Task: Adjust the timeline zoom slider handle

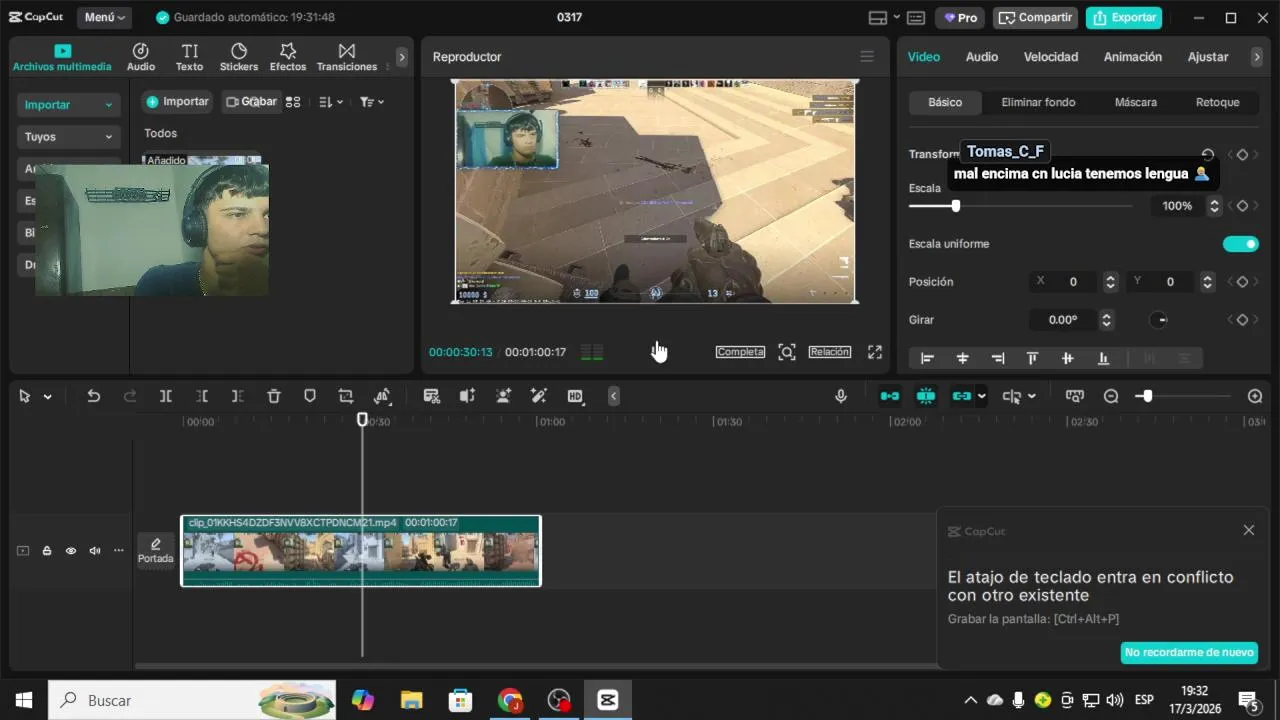Action: [1147, 396]
